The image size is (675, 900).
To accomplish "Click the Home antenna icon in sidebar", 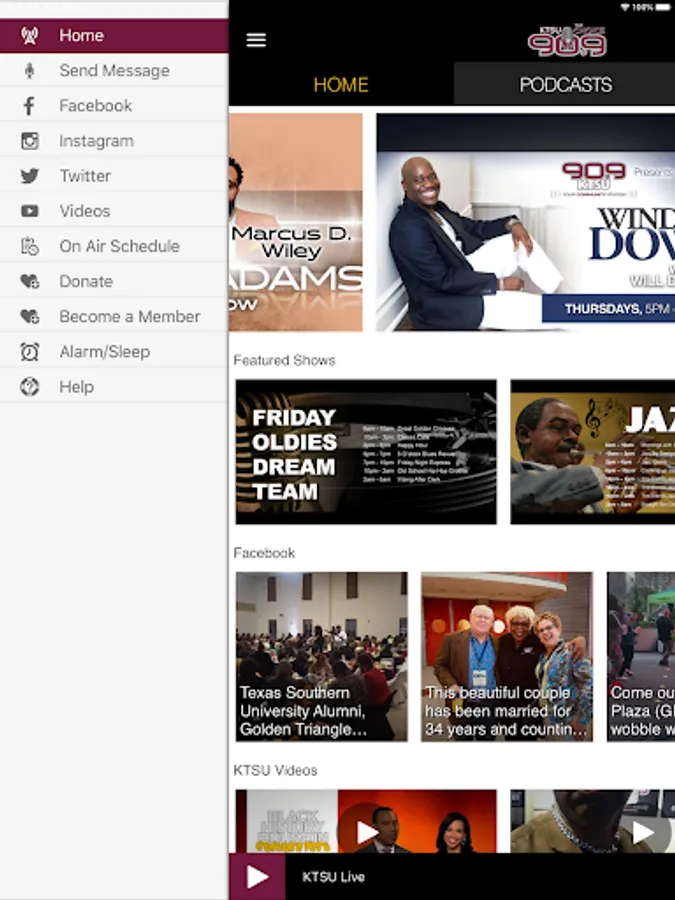I will [x=30, y=36].
